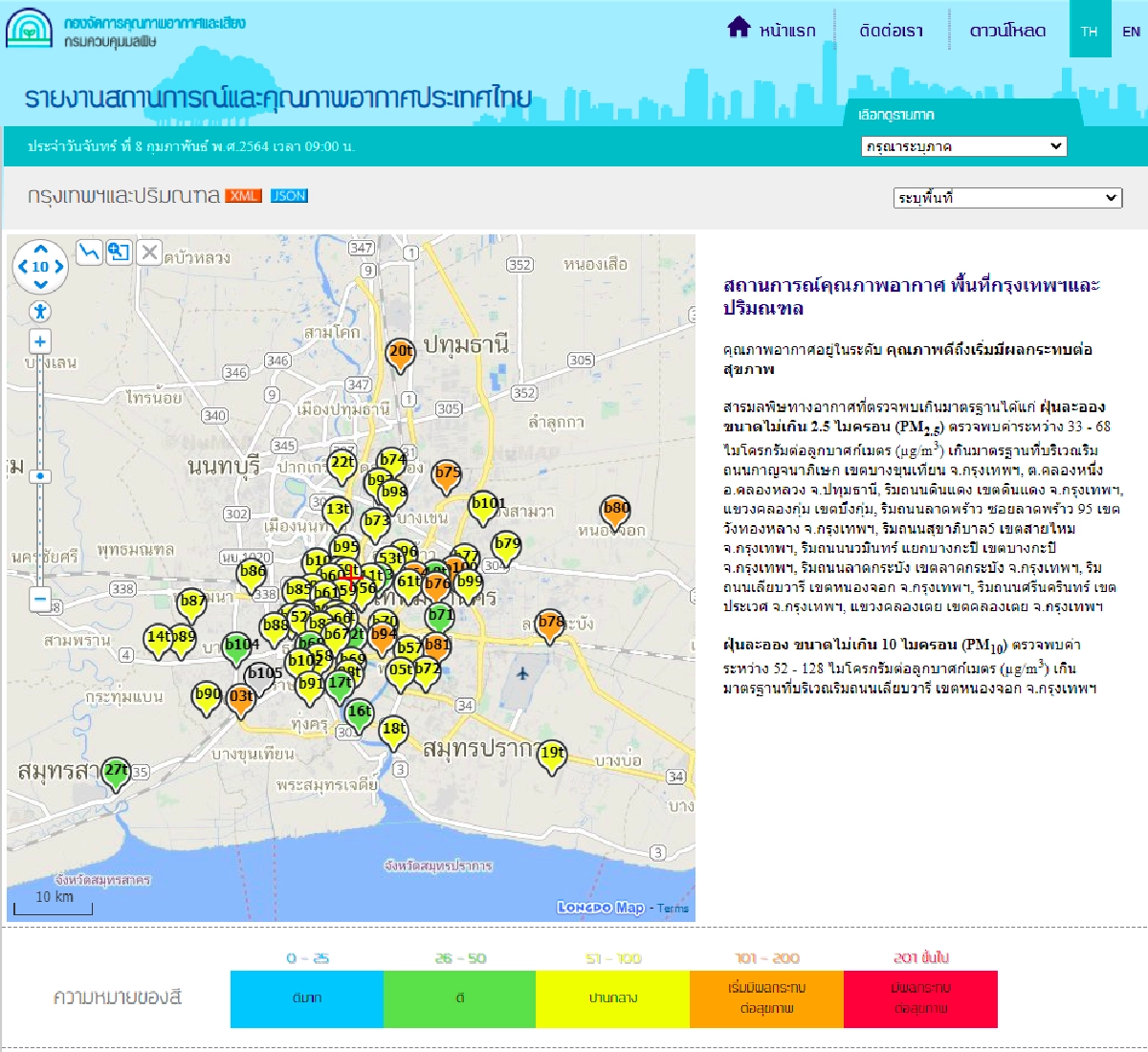The width and height of the screenshot is (1148, 1052).
Task: Select the zoom-to-area box tool
Action: tap(119, 252)
